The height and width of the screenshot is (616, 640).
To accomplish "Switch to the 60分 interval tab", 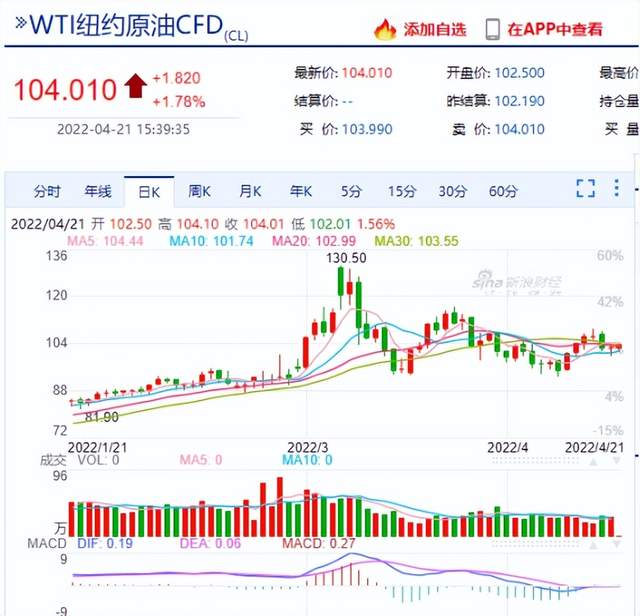I will [503, 191].
